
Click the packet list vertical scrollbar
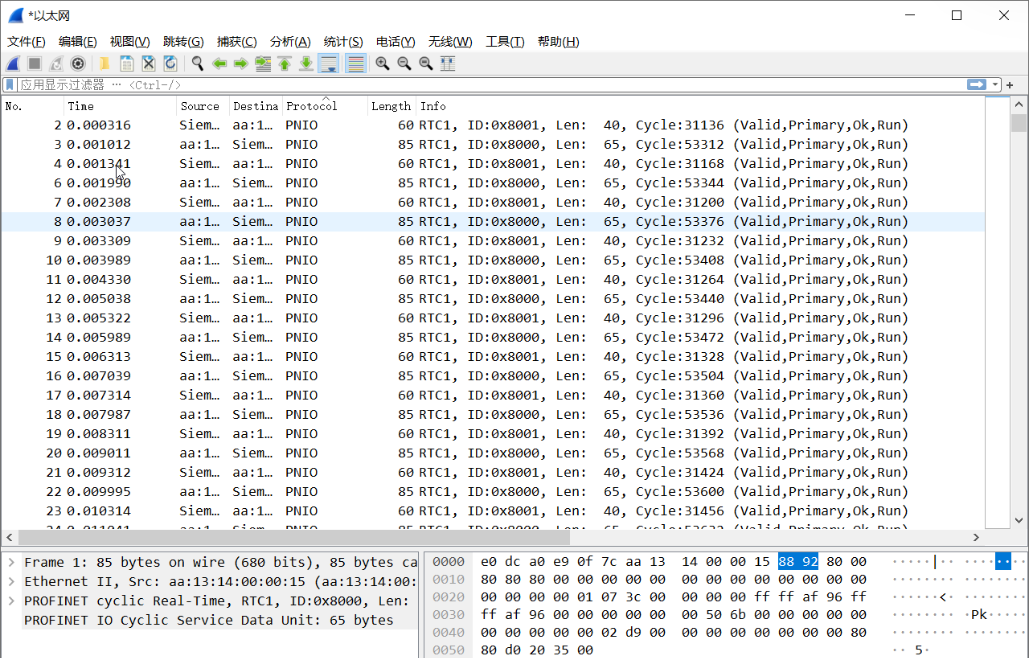(x=1018, y=300)
